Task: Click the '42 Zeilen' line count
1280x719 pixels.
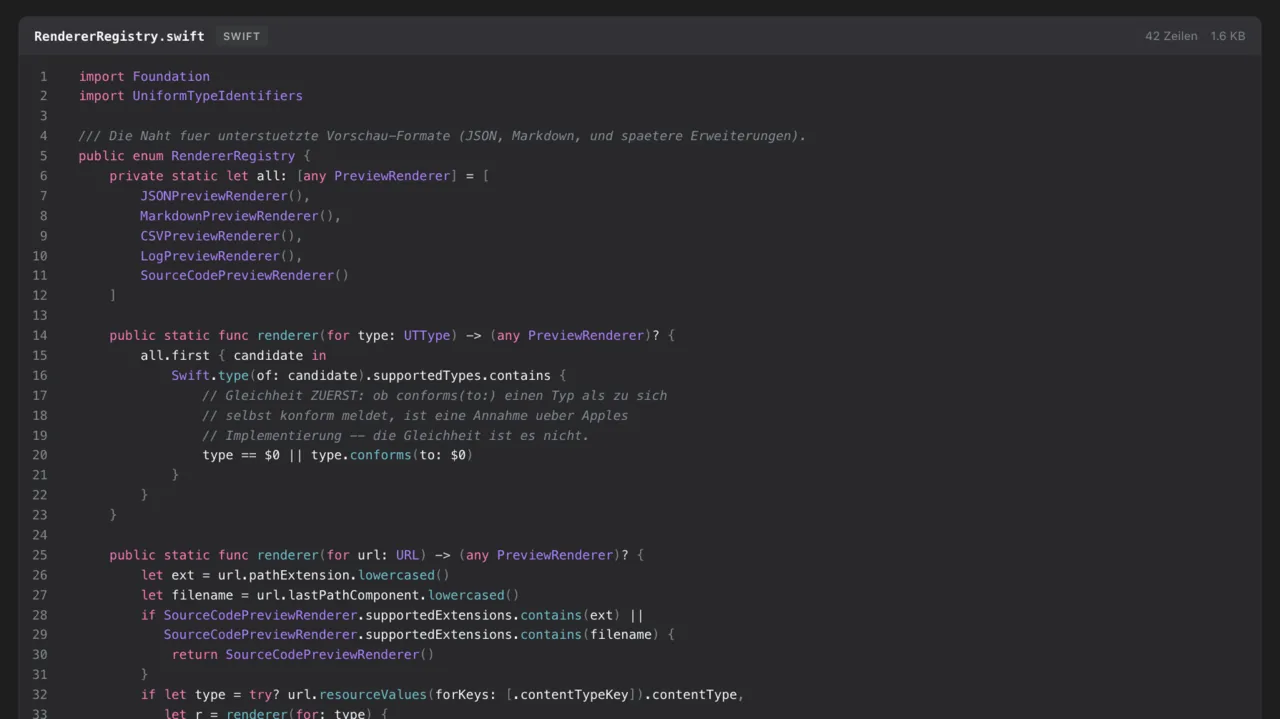Action: click(1171, 36)
